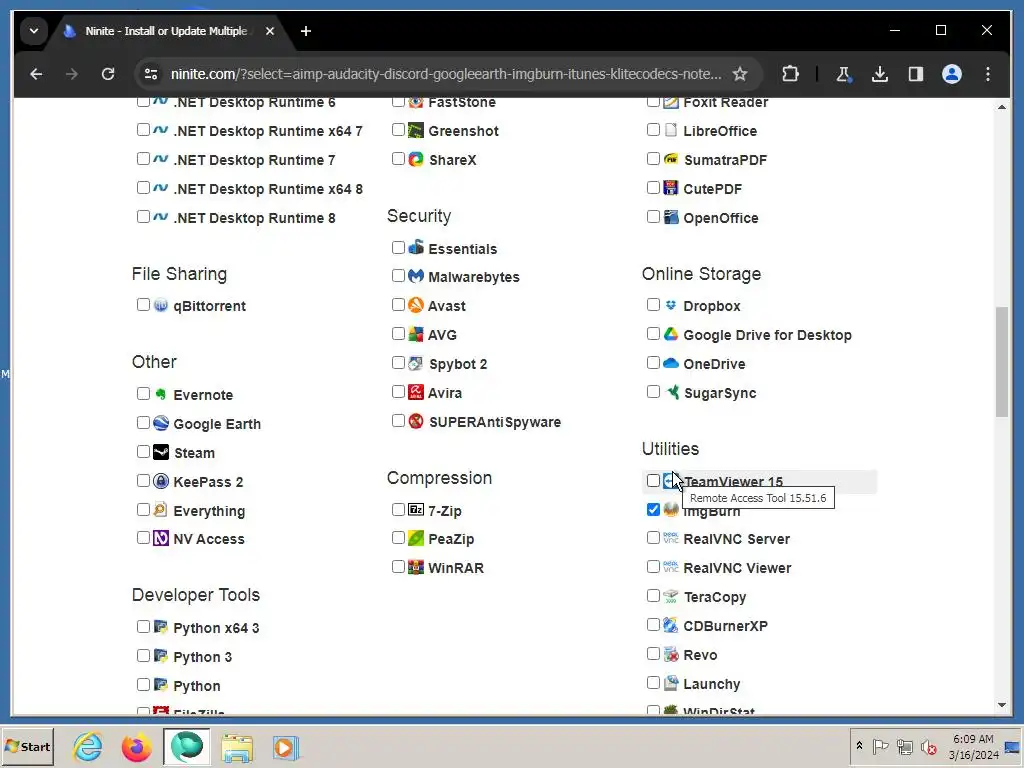This screenshot has height=768, width=1024.
Task: Open the tab search dropdown arrow
Action: click(x=34, y=31)
